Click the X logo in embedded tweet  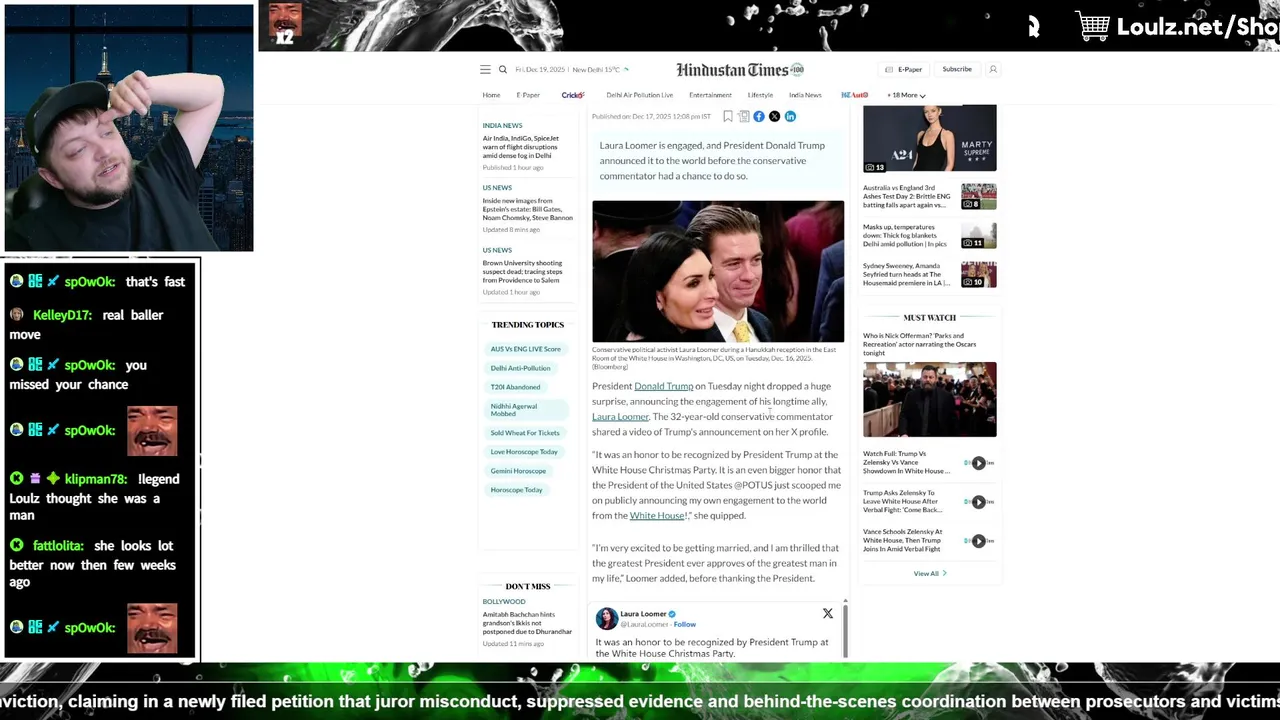(x=828, y=613)
